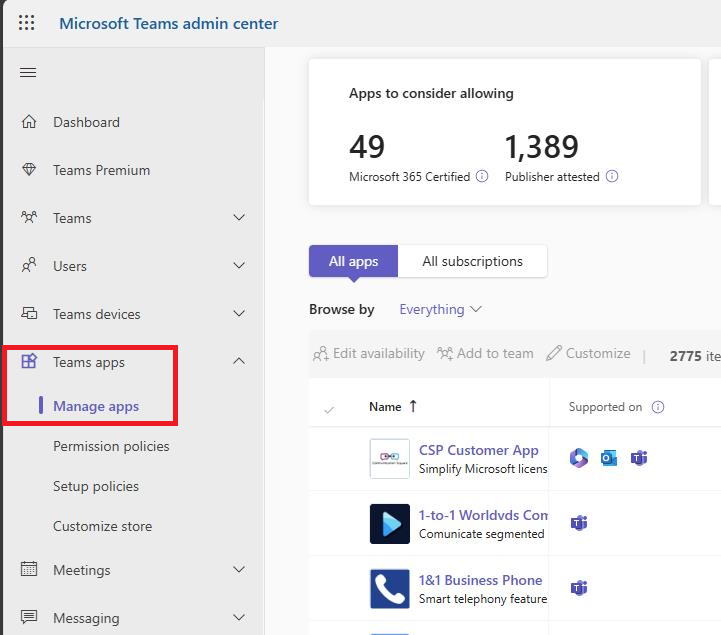Open the Browse by Everything dropdown
The height and width of the screenshot is (635, 721).
pyautogui.click(x=440, y=309)
